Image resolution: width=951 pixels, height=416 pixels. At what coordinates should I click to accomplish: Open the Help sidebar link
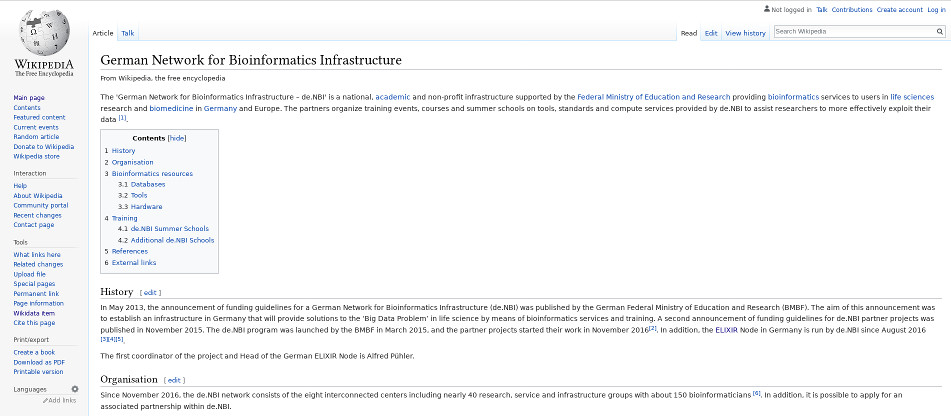pos(20,186)
